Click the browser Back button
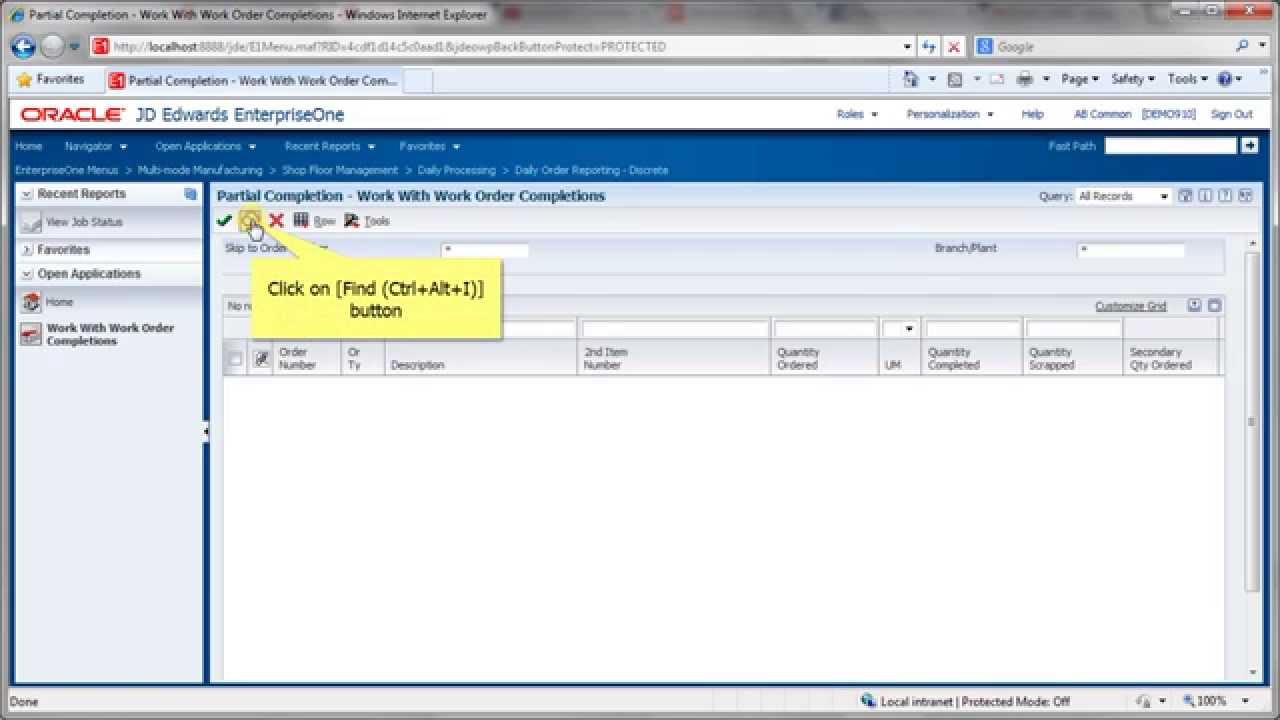The image size is (1280, 720). tap(23, 46)
